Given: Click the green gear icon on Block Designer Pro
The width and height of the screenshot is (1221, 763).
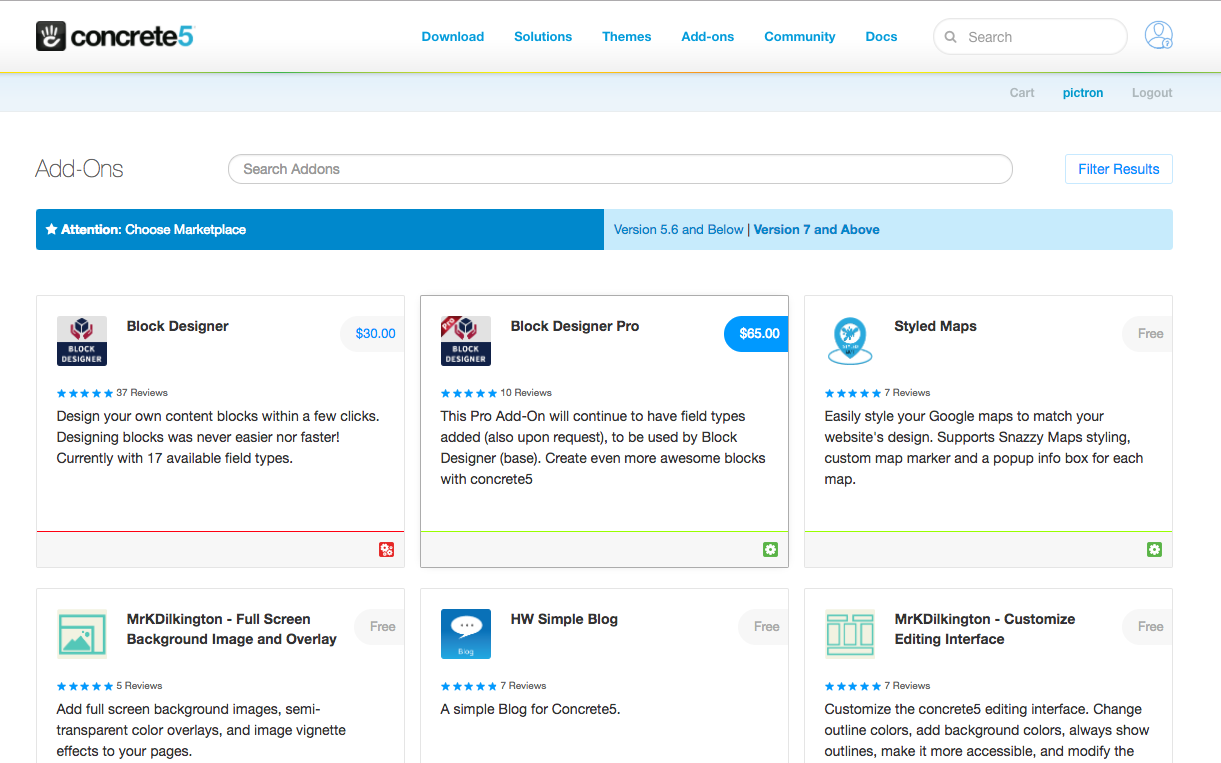Looking at the screenshot, I should pyautogui.click(x=770, y=549).
